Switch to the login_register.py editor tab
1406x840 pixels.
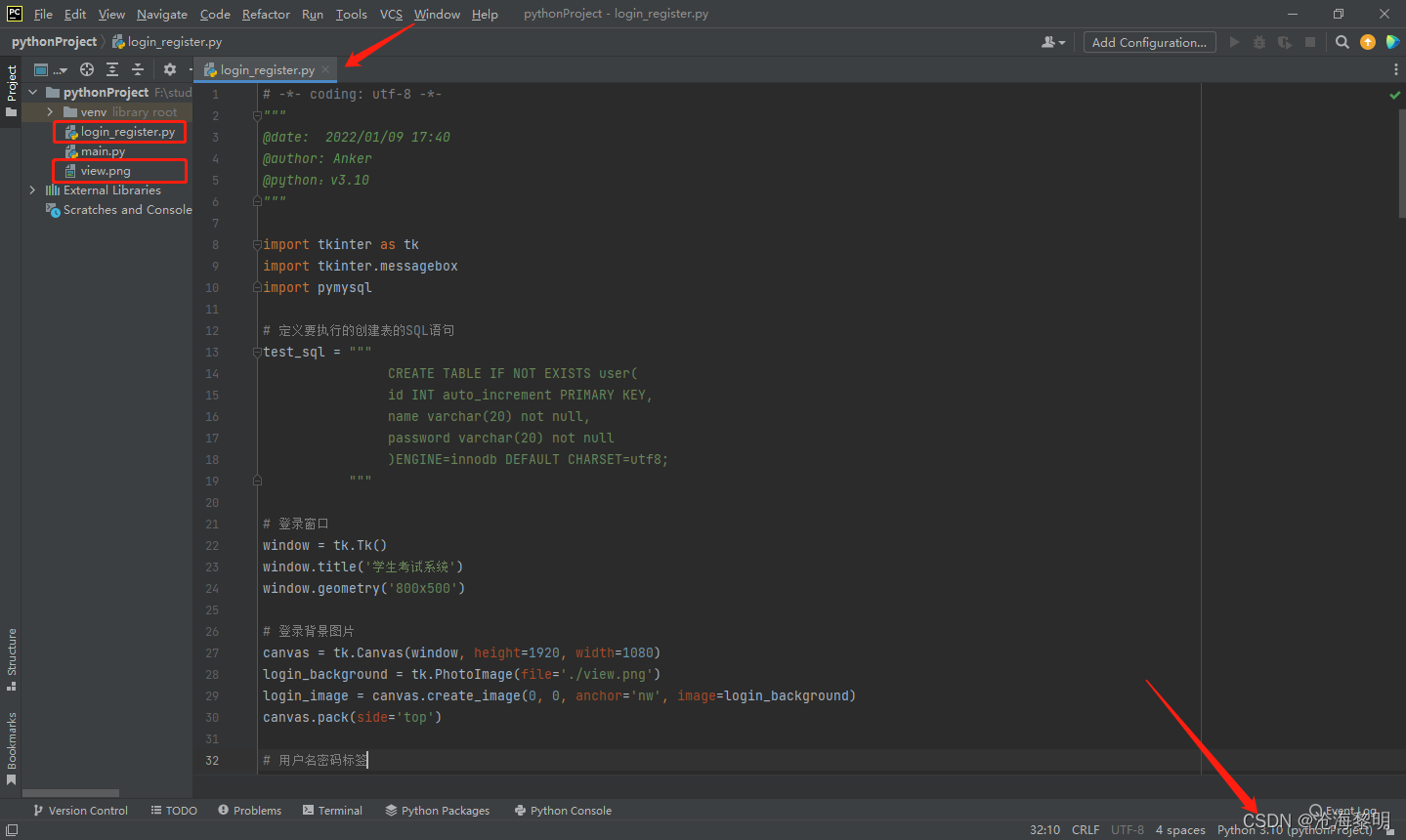pos(265,69)
